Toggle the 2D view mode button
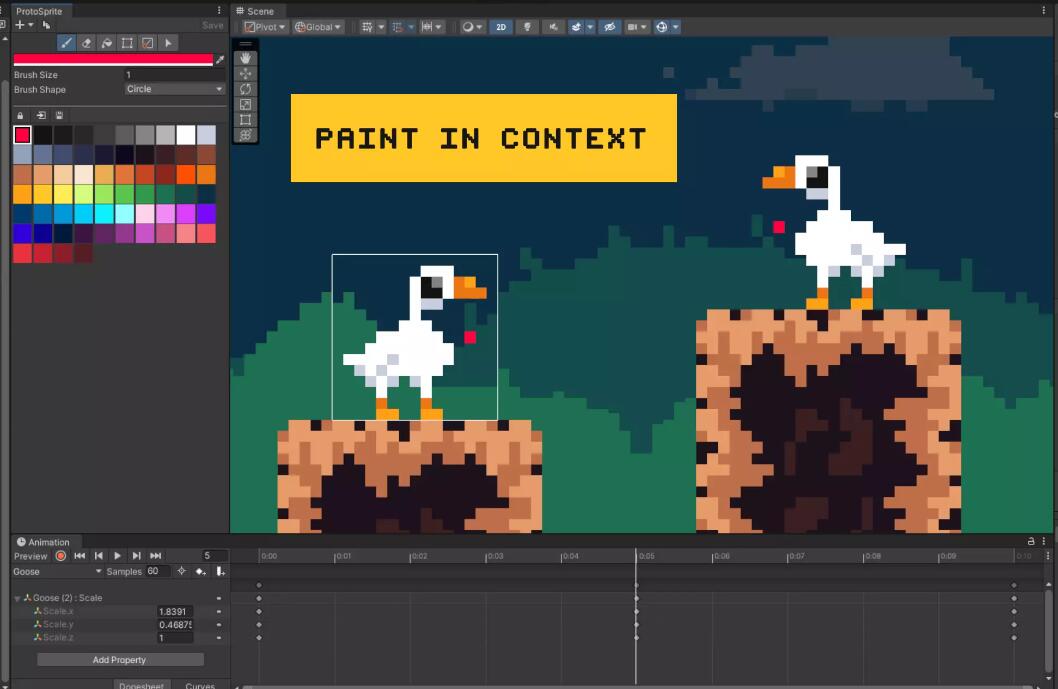Image resolution: width=1058 pixels, height=689 pixels. [x=501, y=27]
